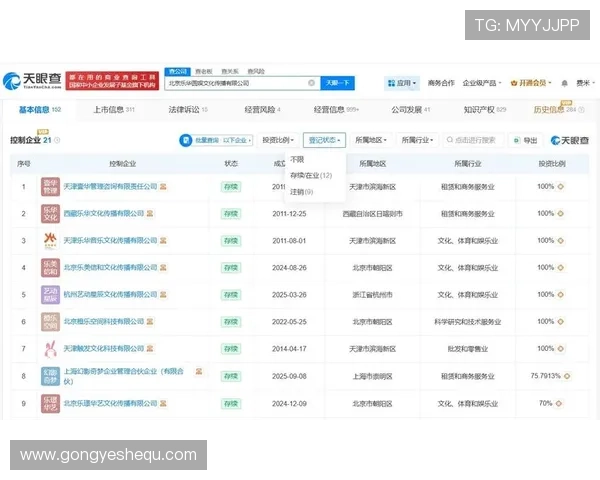The height and width of the screenshot is (480, 600).
Task: Open company link 西藏乐华文化传播有限公司
Action: [104, 214]
